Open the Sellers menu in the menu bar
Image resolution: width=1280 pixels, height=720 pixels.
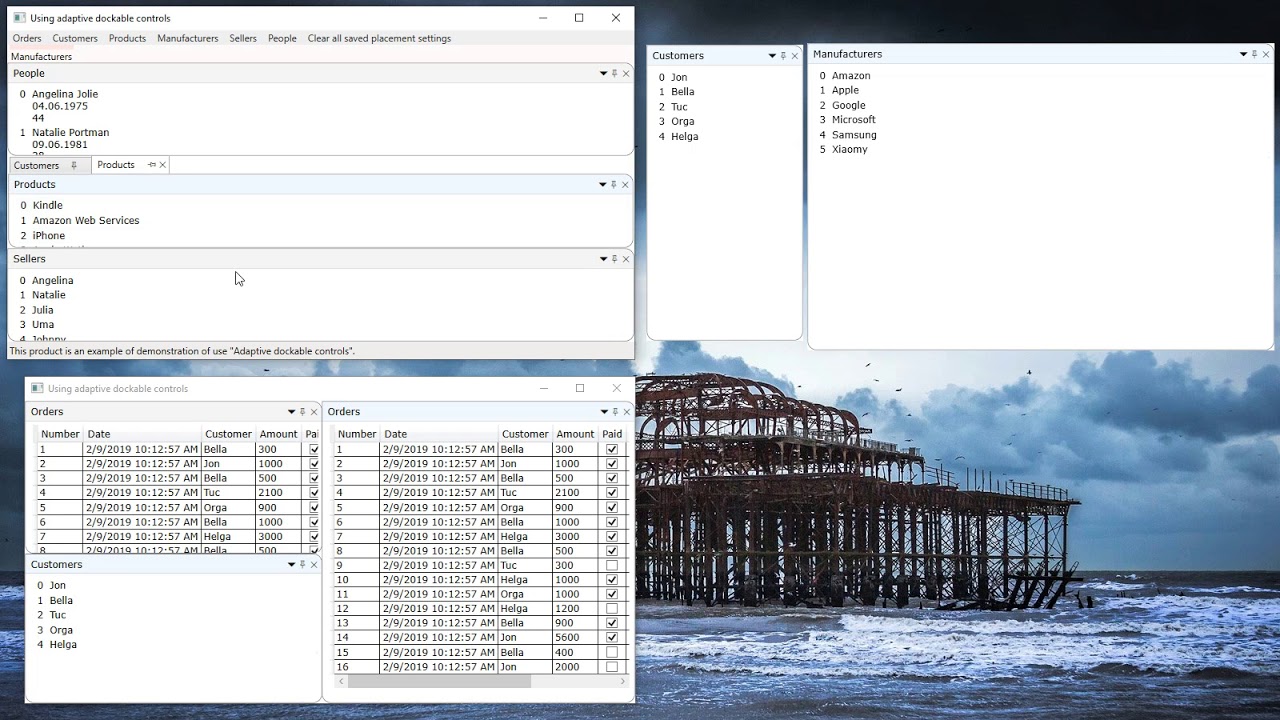click(243, 38)
